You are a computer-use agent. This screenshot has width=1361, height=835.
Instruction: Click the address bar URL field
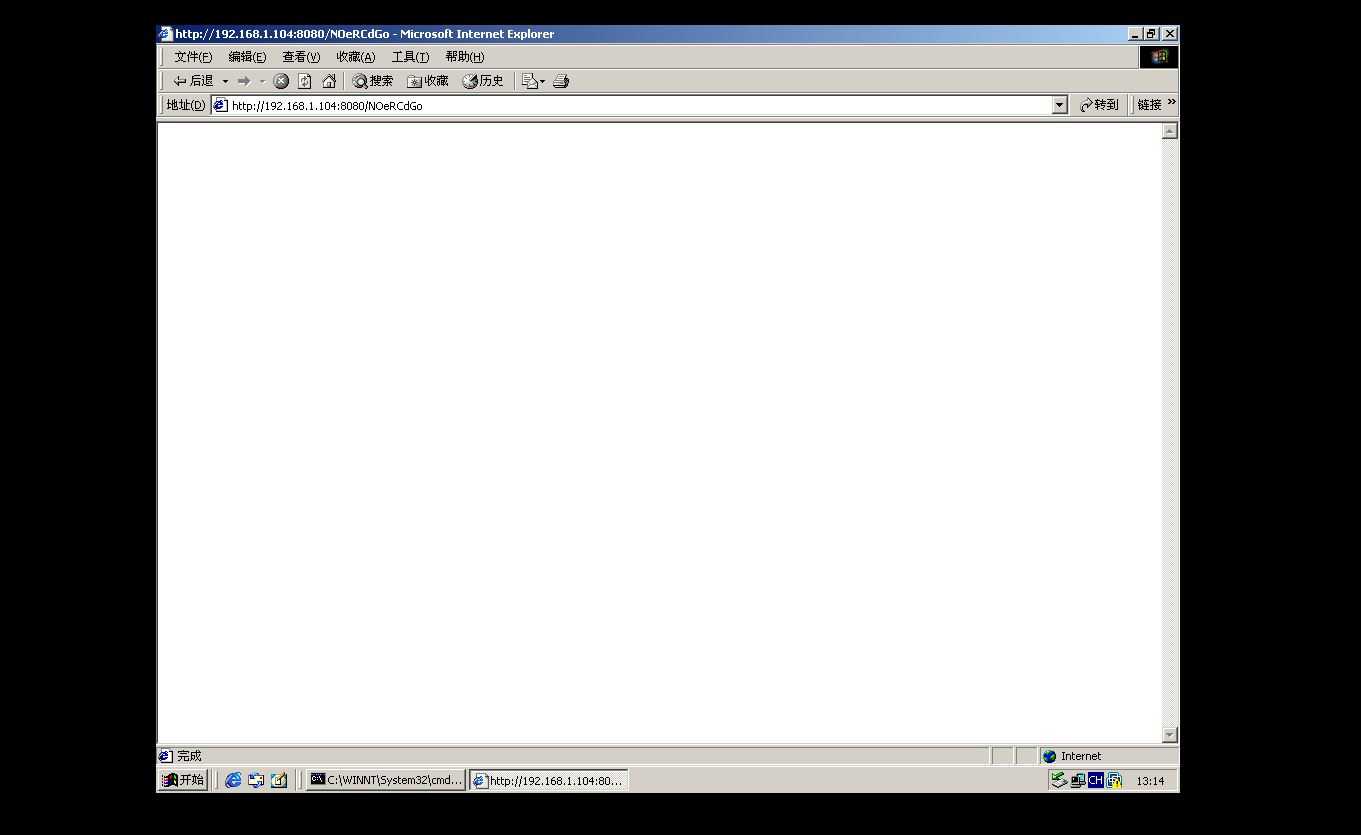click(x=640, y=105)
